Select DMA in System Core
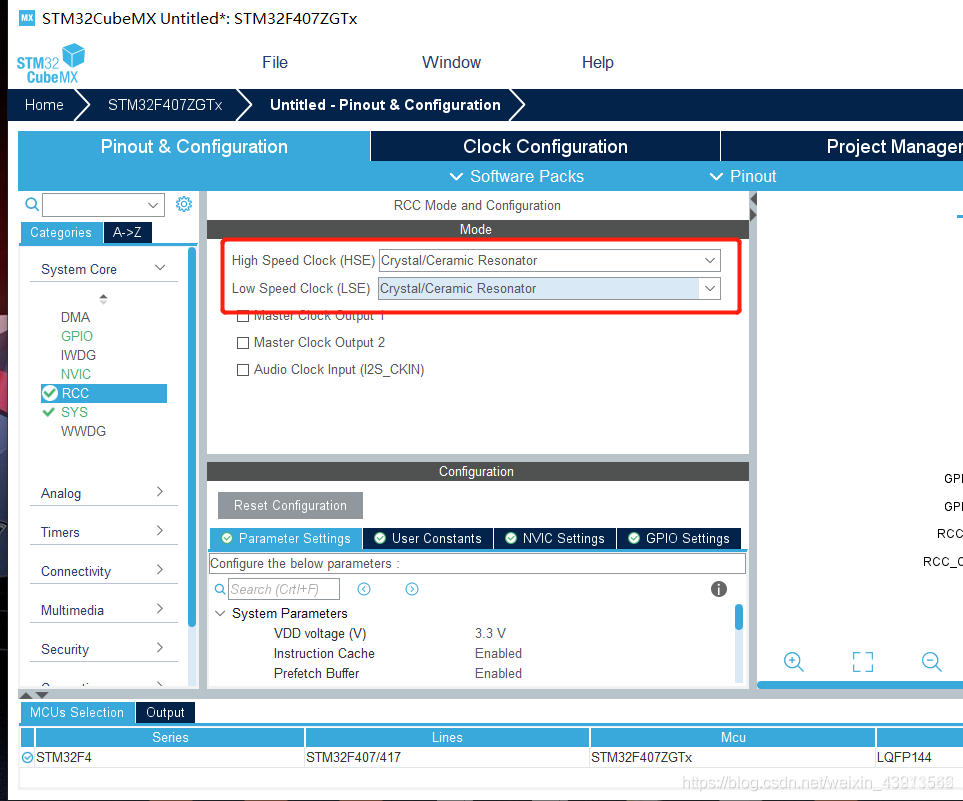 click(x=76, y=317)
